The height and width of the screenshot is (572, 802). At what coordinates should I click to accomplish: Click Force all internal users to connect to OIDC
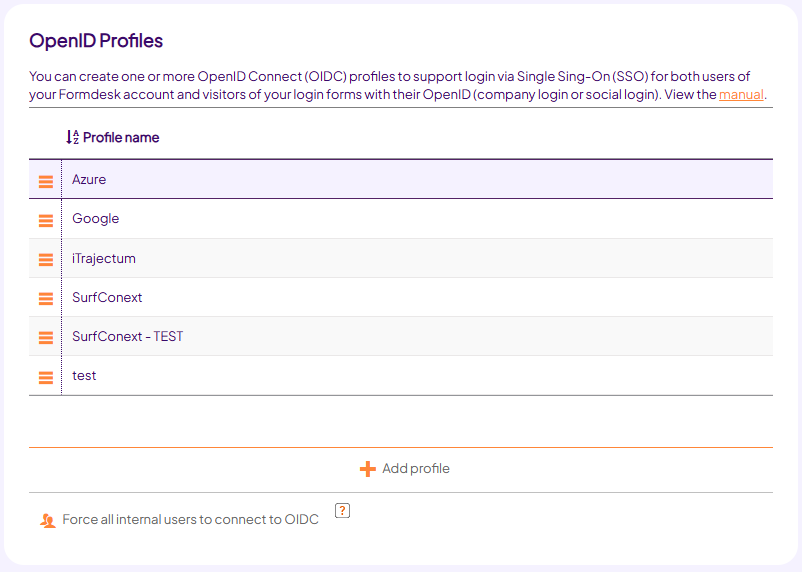point(190,519)
